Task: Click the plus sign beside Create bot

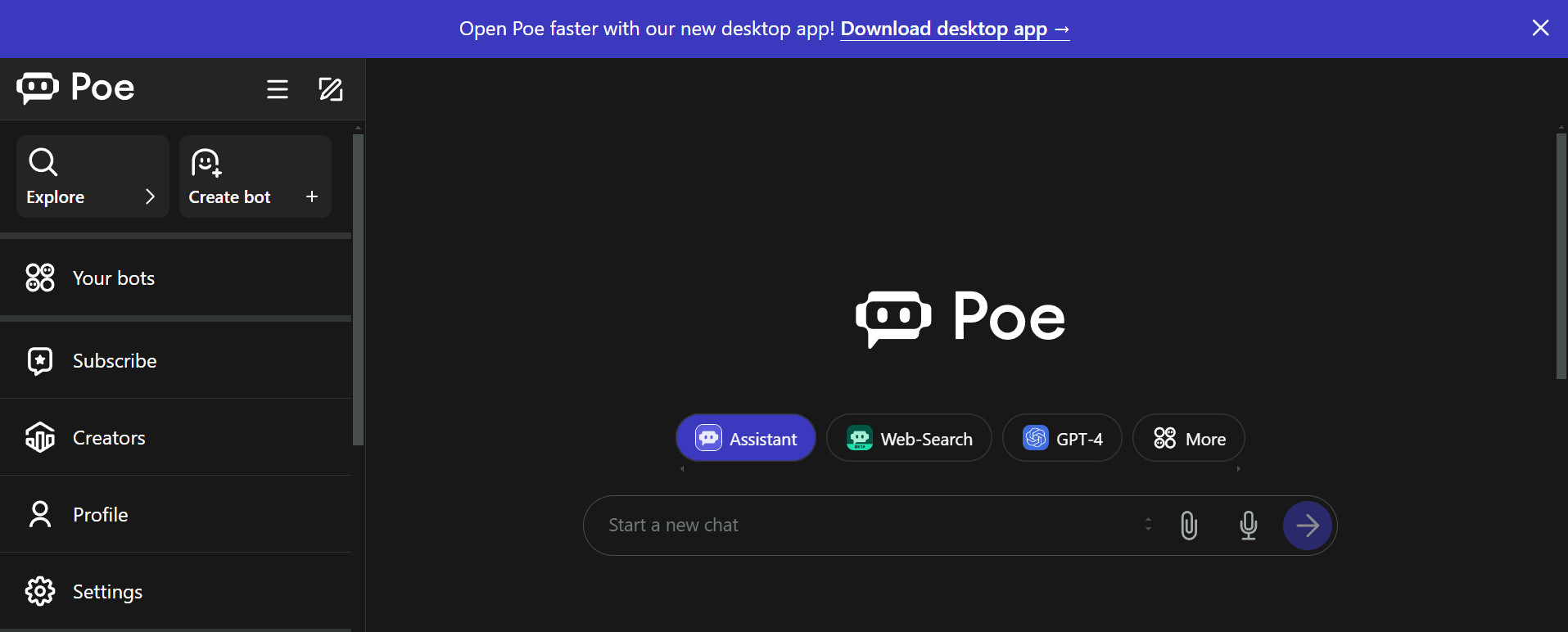Action: click(x=312, y=196)
